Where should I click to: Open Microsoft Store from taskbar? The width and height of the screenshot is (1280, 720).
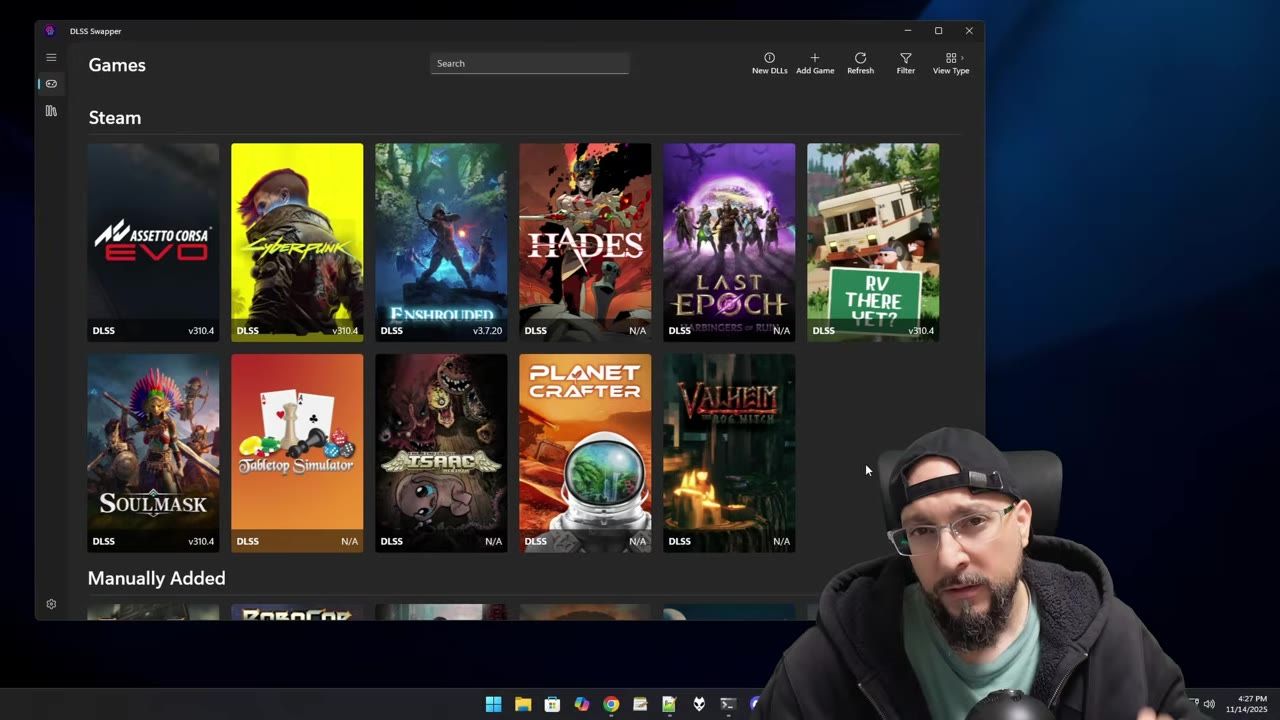[x=552, y=704]
